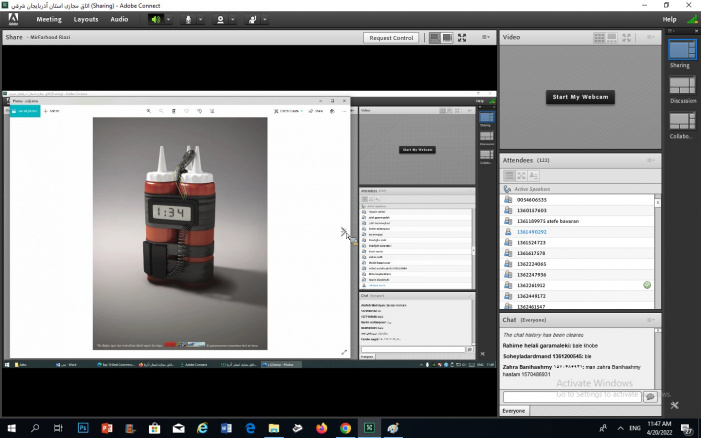This screenshot has width=701, height=438.
Task: Select the Everyone chat tab
Action: click(514, 410)
